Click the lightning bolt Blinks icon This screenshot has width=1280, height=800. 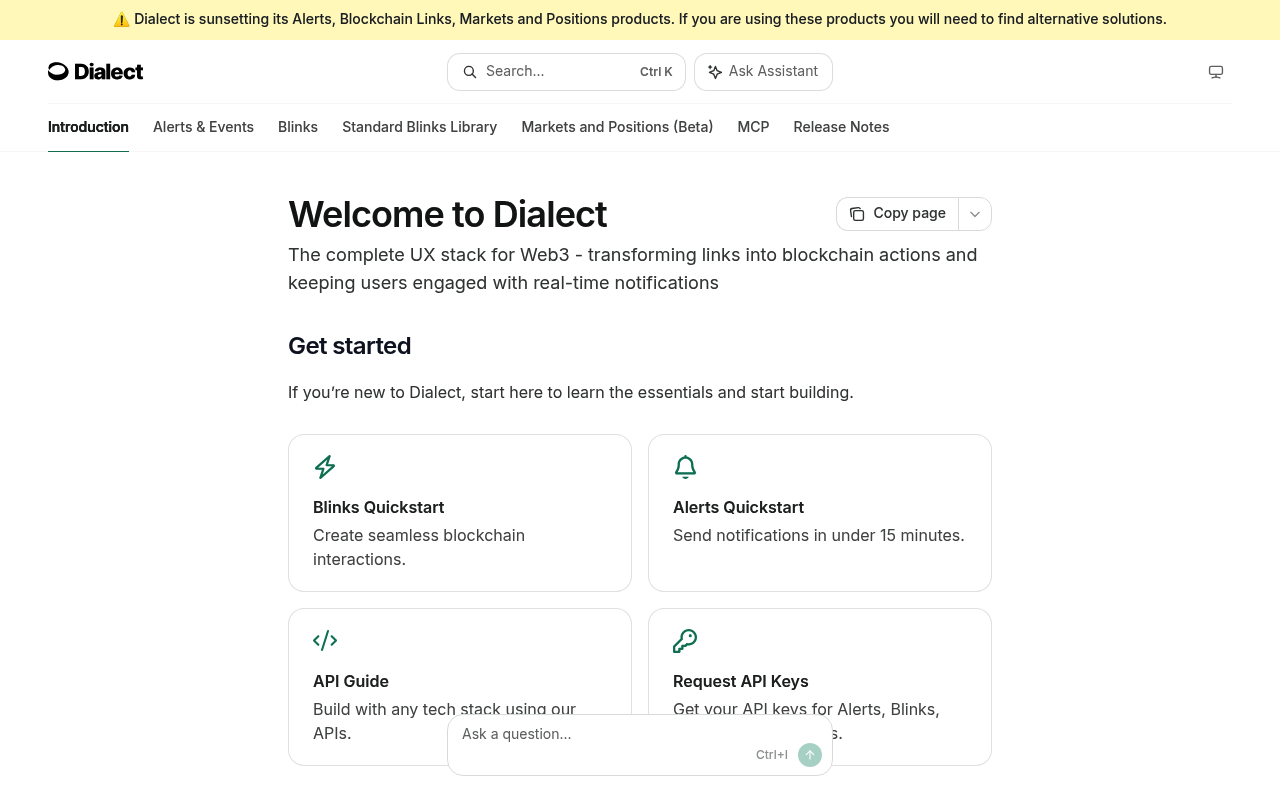point(325,467)
